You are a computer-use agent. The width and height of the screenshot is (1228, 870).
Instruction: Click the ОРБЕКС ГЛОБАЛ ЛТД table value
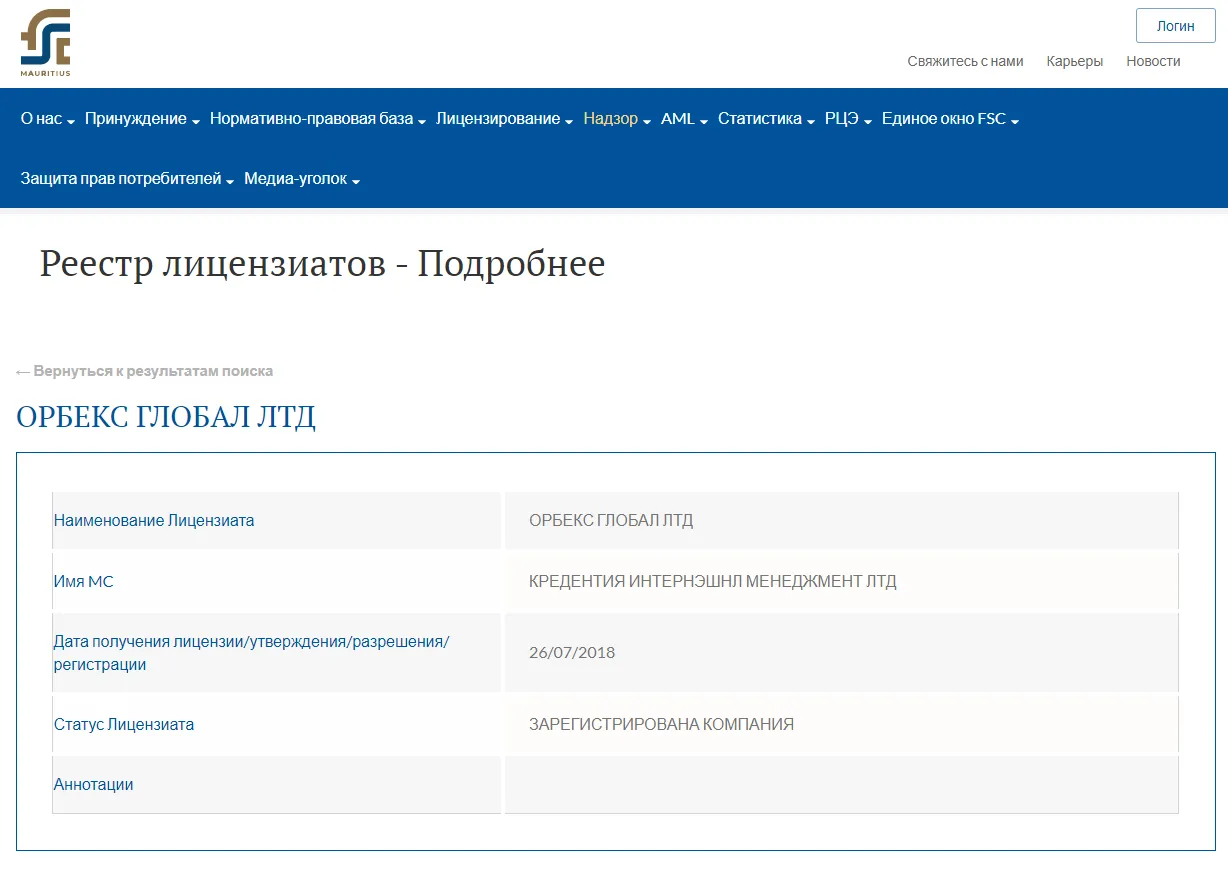click(x=611, y=520)
